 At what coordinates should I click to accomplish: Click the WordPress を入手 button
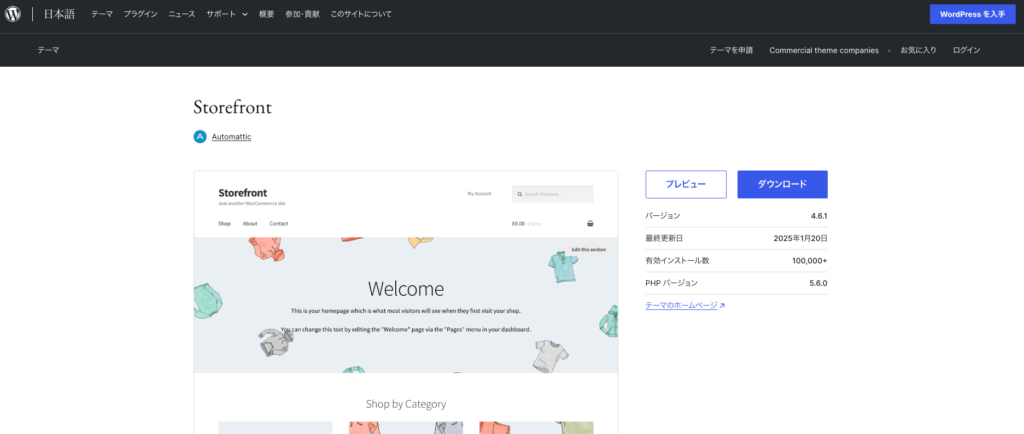(x=972, y=14)
